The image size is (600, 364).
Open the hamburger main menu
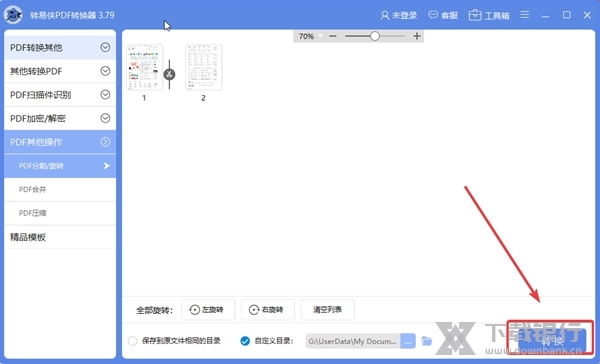(525, 15)
